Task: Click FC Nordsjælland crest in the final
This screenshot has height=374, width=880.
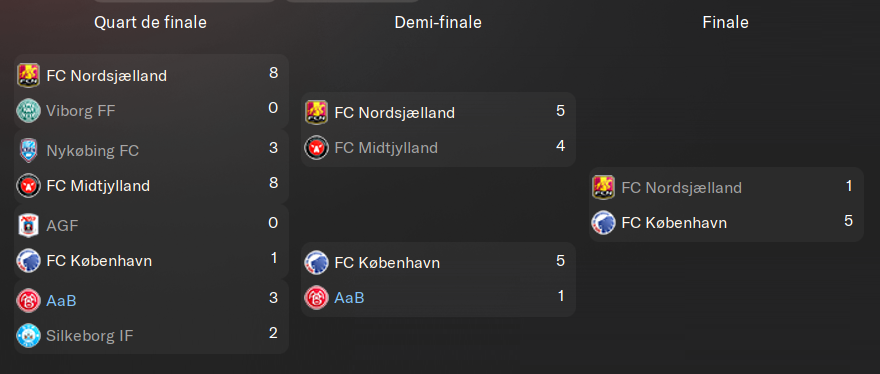Action: pos(603,187)
